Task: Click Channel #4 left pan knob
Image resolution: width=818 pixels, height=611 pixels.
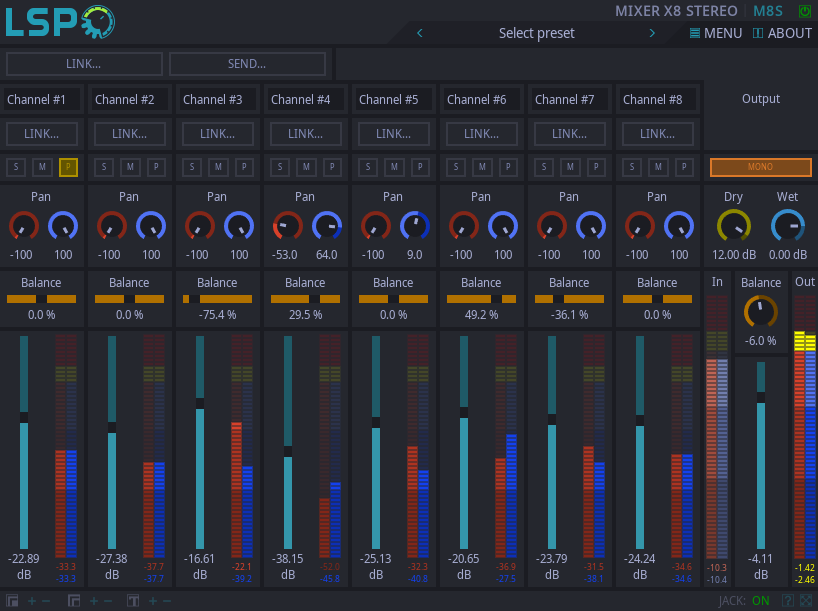Action: click(x=287, y=226)
